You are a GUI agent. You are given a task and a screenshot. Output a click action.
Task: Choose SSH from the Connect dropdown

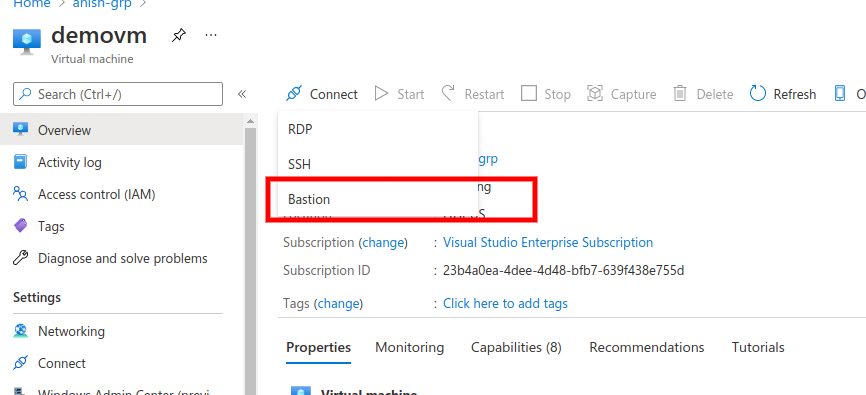click(378, 164)
